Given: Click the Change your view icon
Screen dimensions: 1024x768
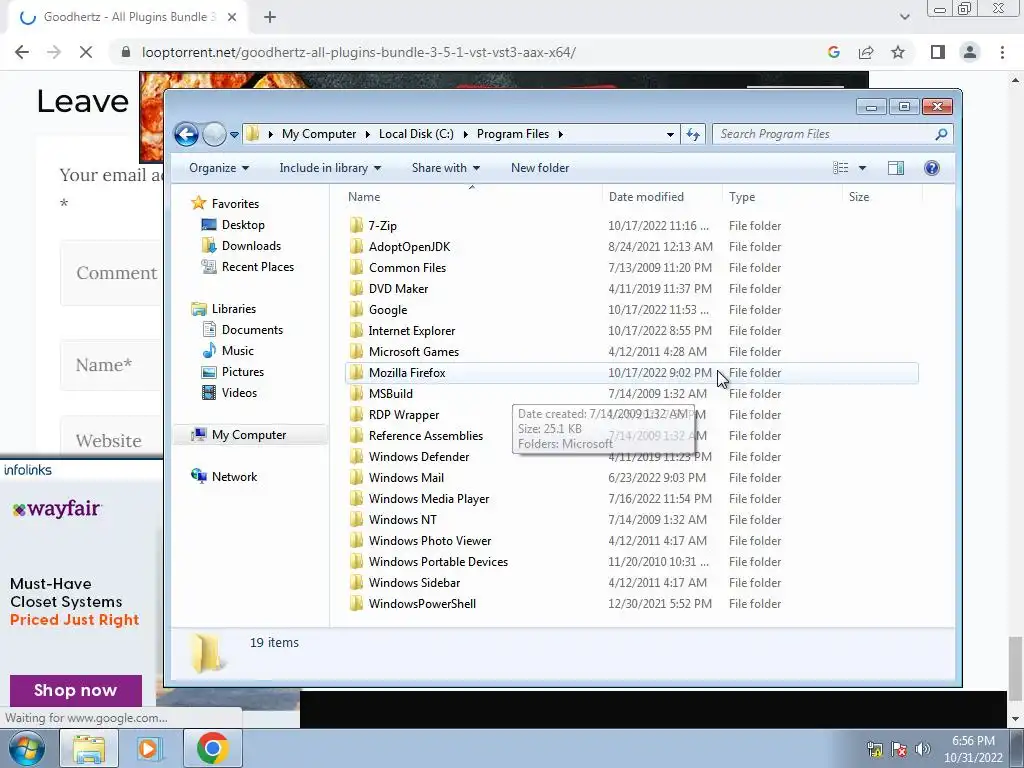Looking at the screenshot, I should (x=840, y=168).
